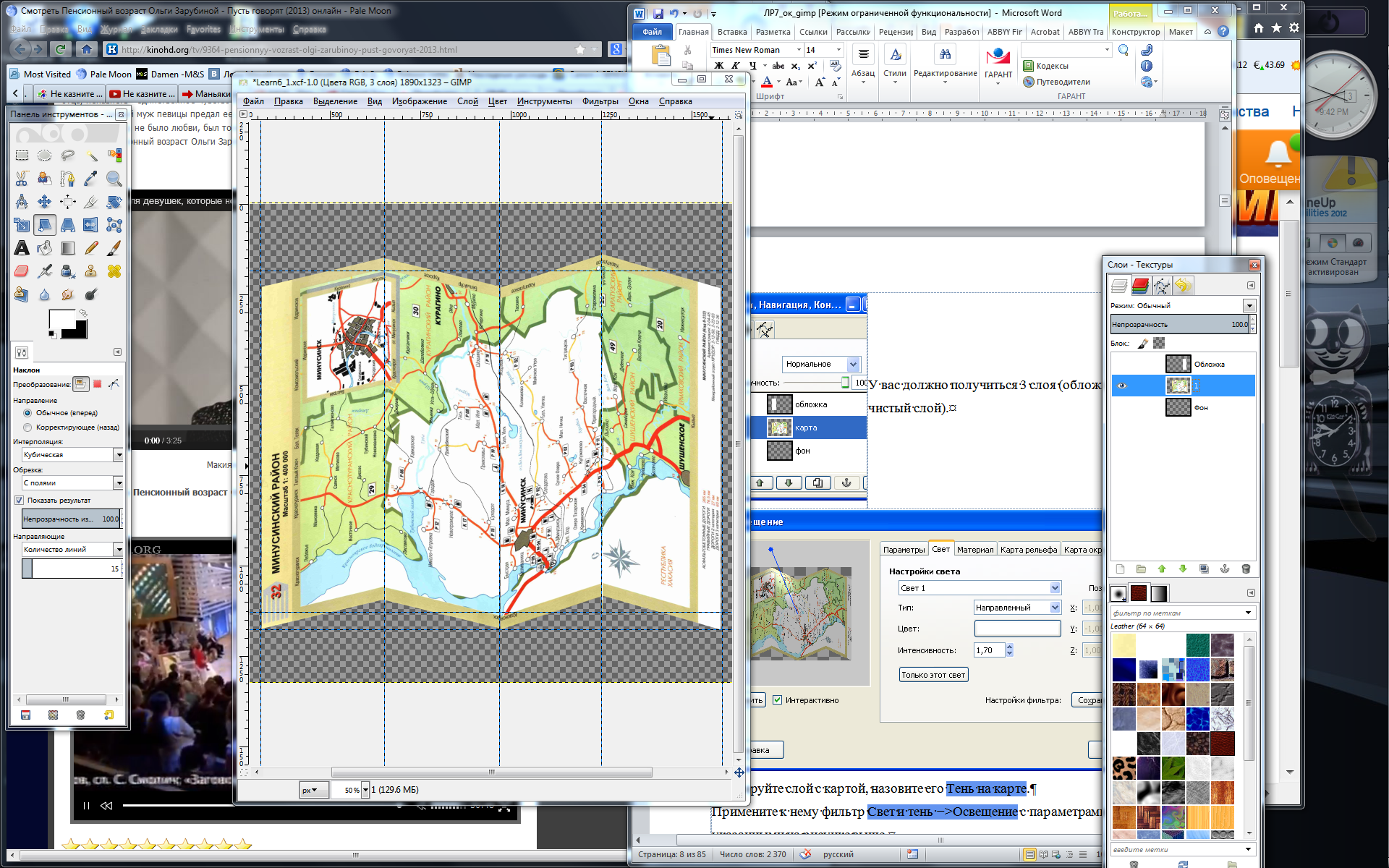Select the Корректирующее (назад) direction radio

(x=27, y=427)
